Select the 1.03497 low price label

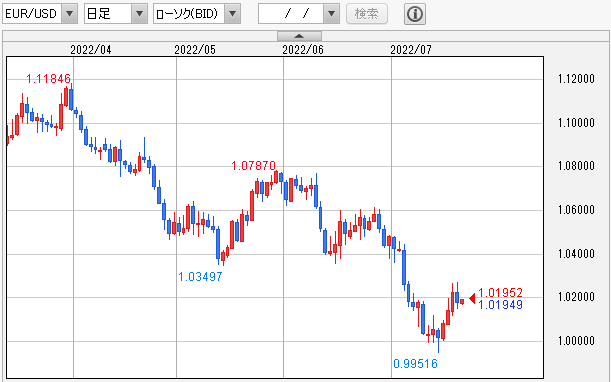point(200,277)
